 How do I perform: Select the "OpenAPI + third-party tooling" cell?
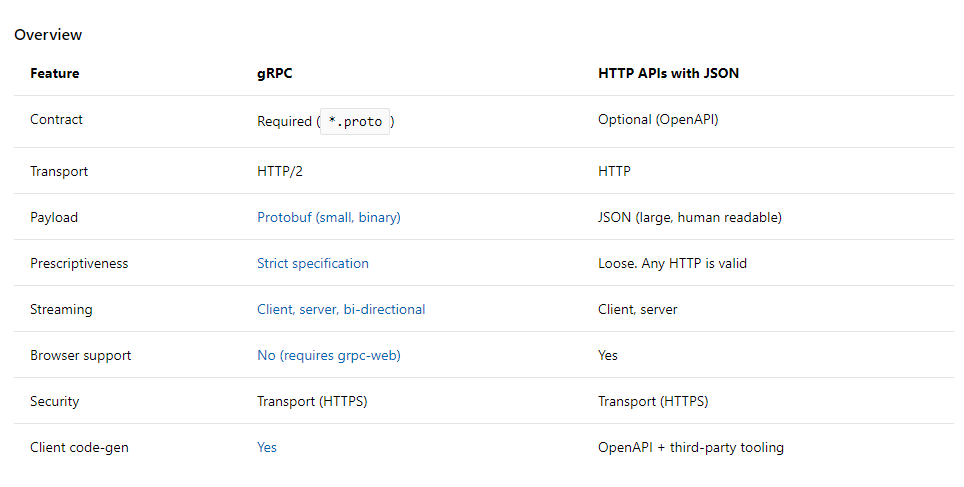pyautogui.click(x=690, y=447)
